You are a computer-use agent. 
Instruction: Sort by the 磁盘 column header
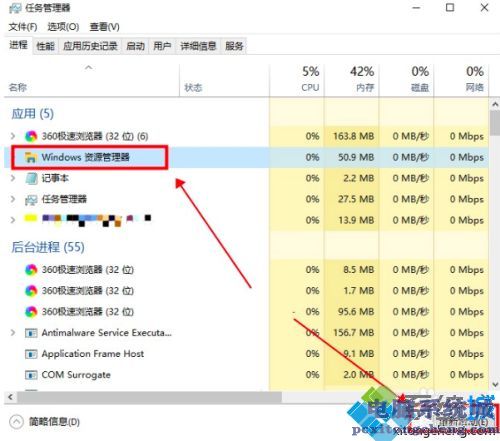pyautogui.click(x=406, y=81)
